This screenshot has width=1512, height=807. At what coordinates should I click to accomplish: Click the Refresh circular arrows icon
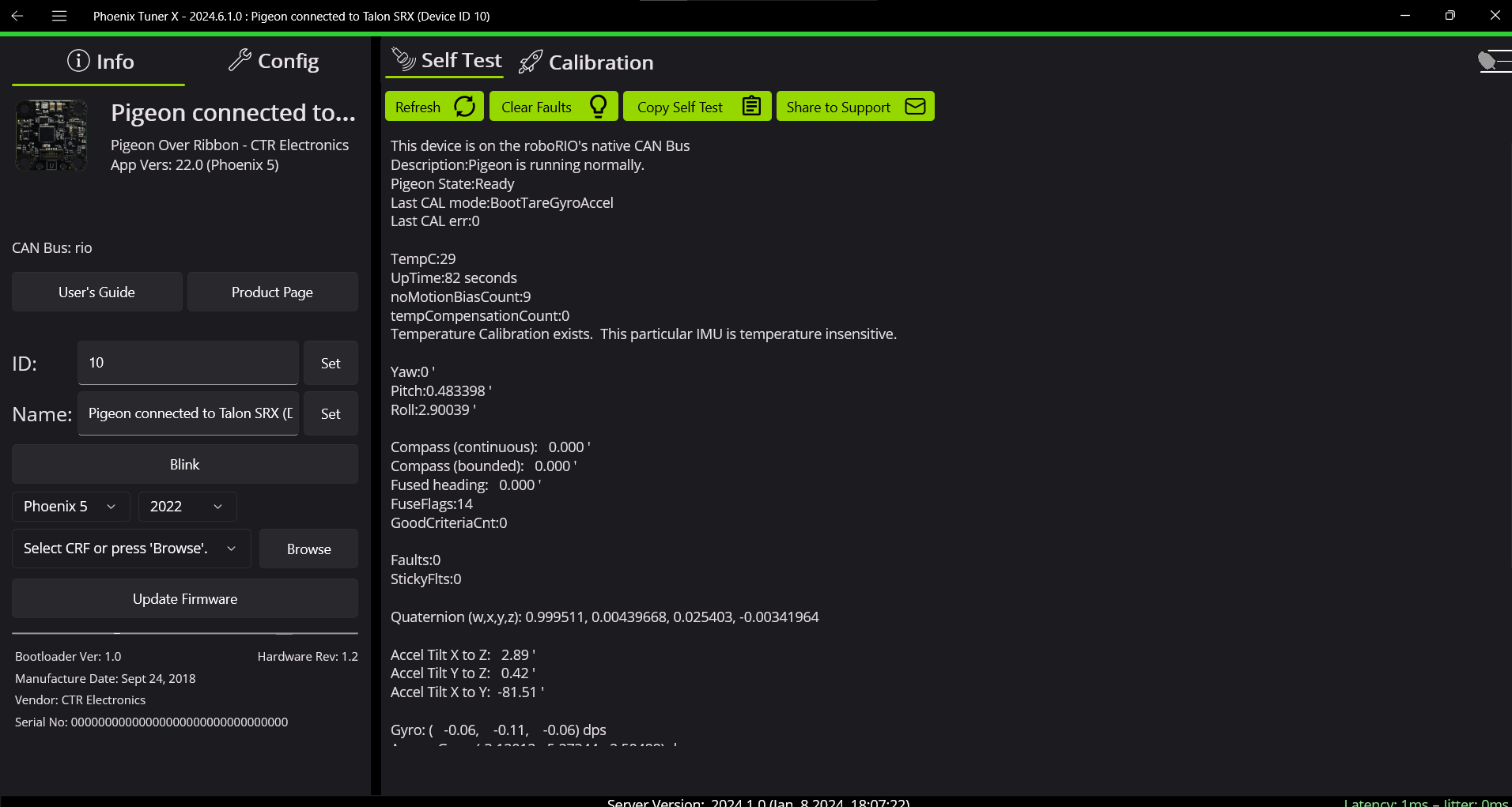(465, 106)
